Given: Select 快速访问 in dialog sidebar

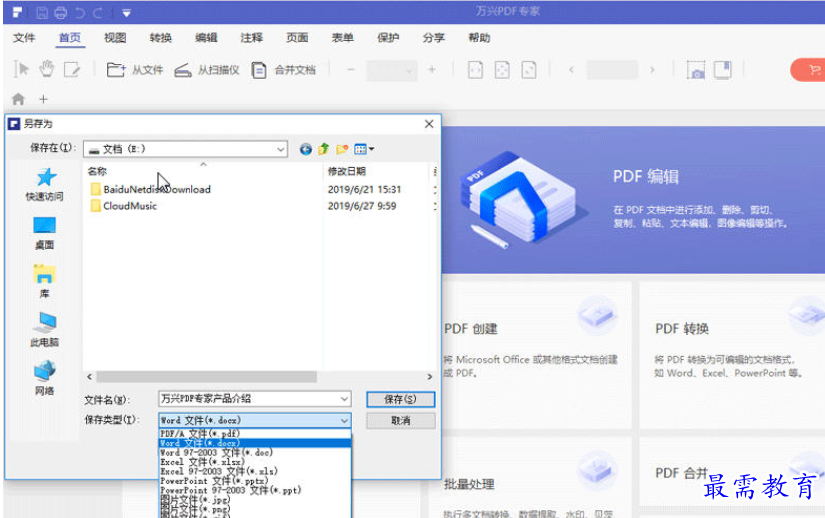Looking at the screenshot, I should [x=45, y=185].
